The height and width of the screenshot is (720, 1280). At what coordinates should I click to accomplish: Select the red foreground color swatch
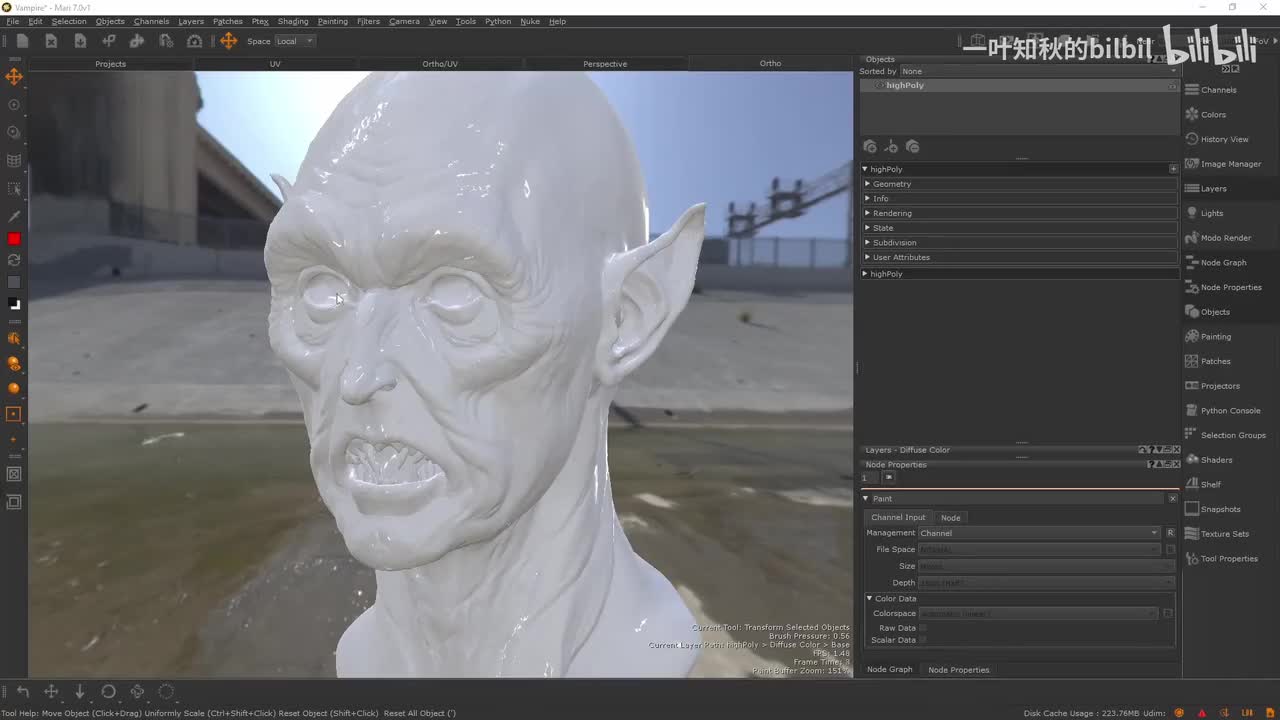pos(14,239)
